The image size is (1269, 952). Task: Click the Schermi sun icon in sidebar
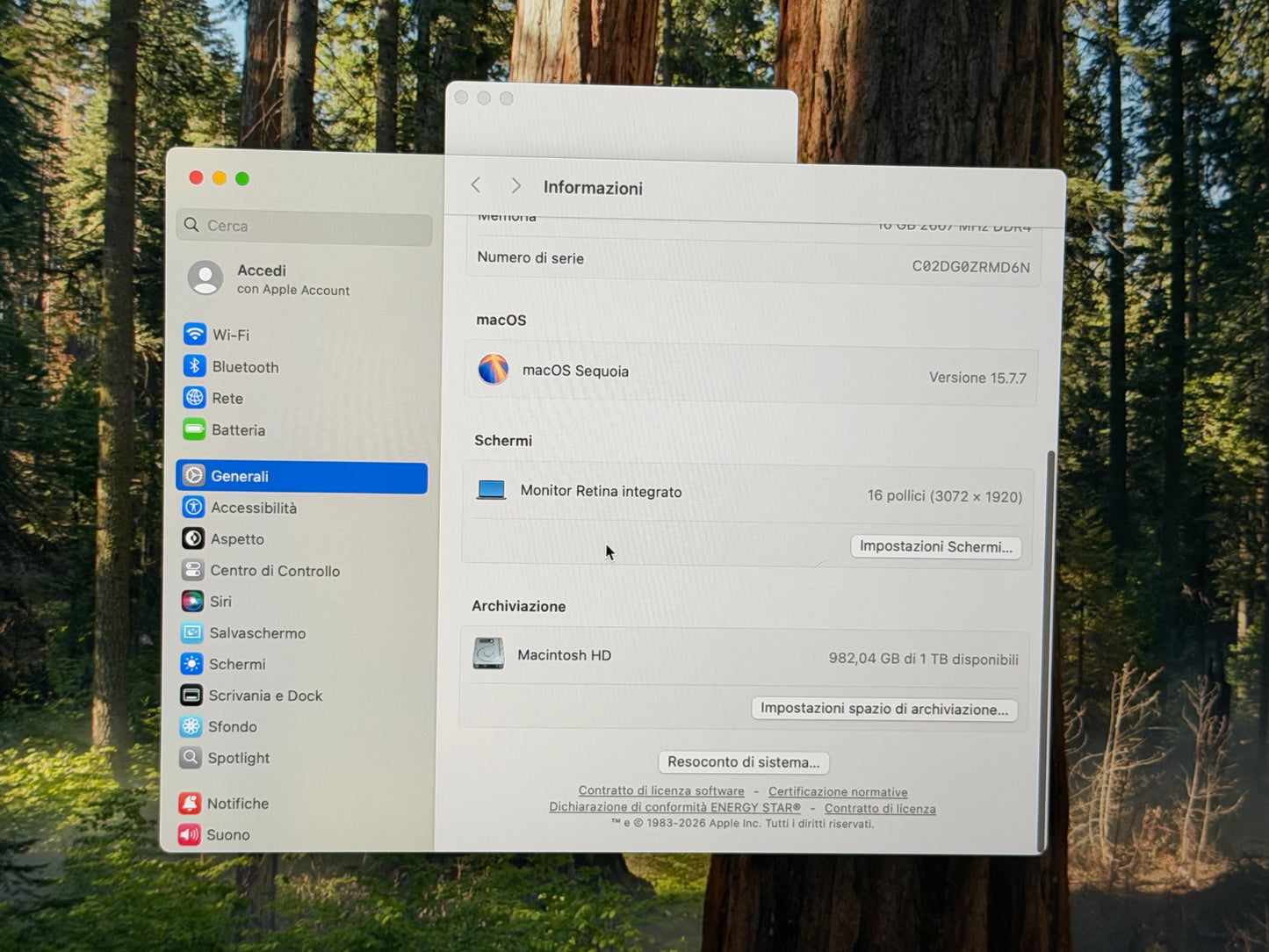pyautogui.click(x=191, y=664)
